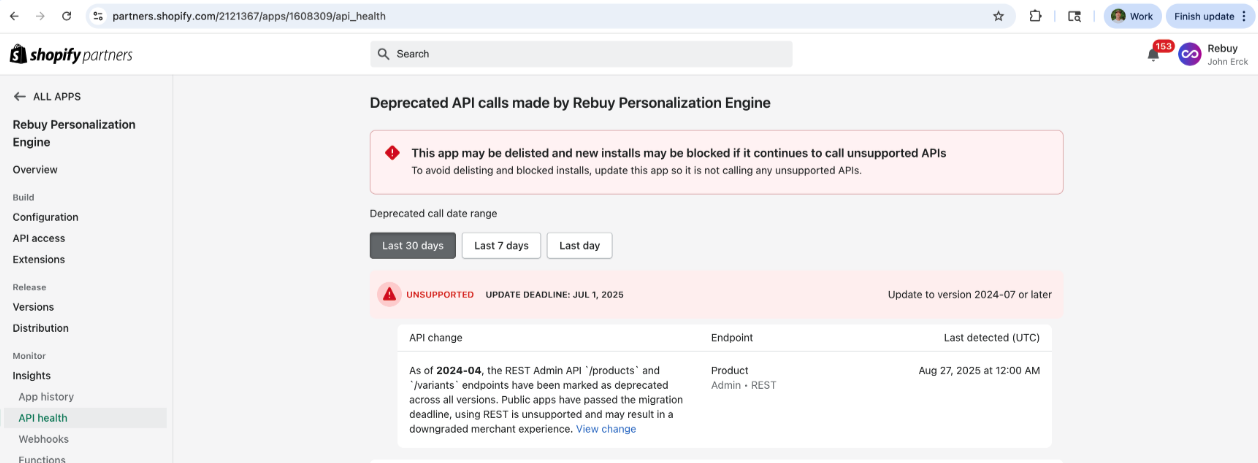
Task: Open the Work profile dropdown
Action: point(1132,16)
